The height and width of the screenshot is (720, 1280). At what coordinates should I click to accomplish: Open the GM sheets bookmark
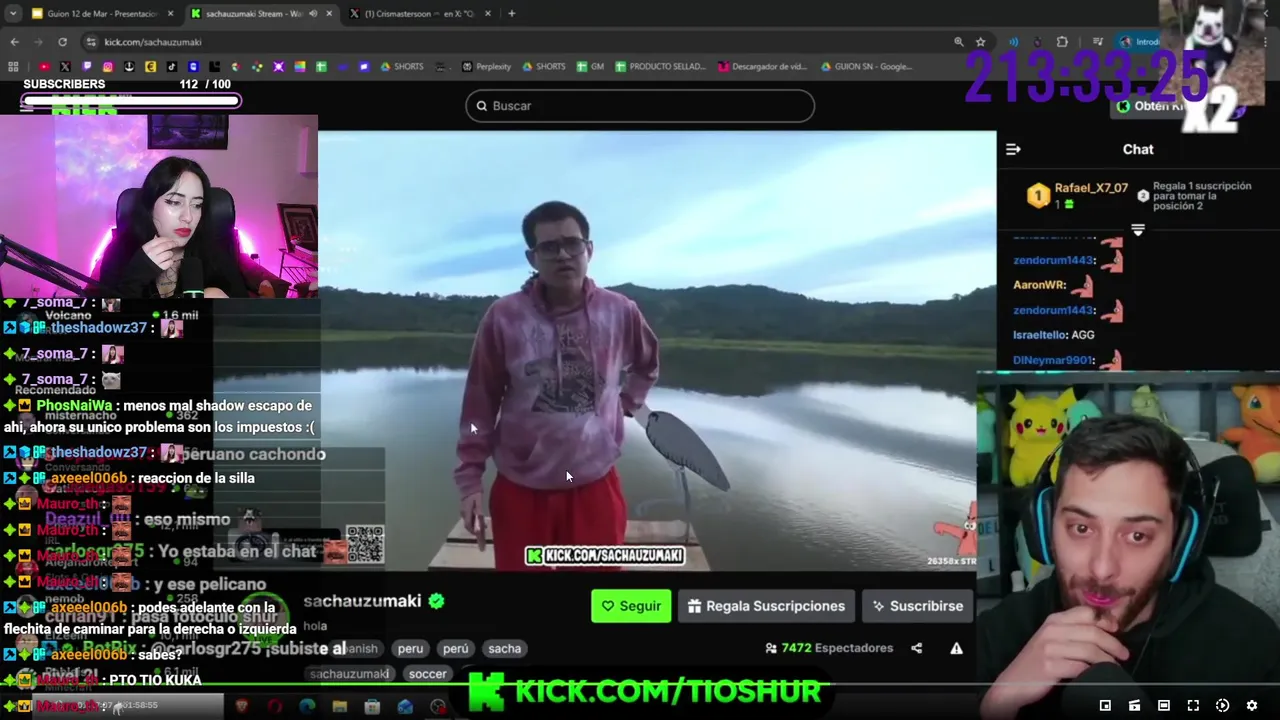point(589,67)
